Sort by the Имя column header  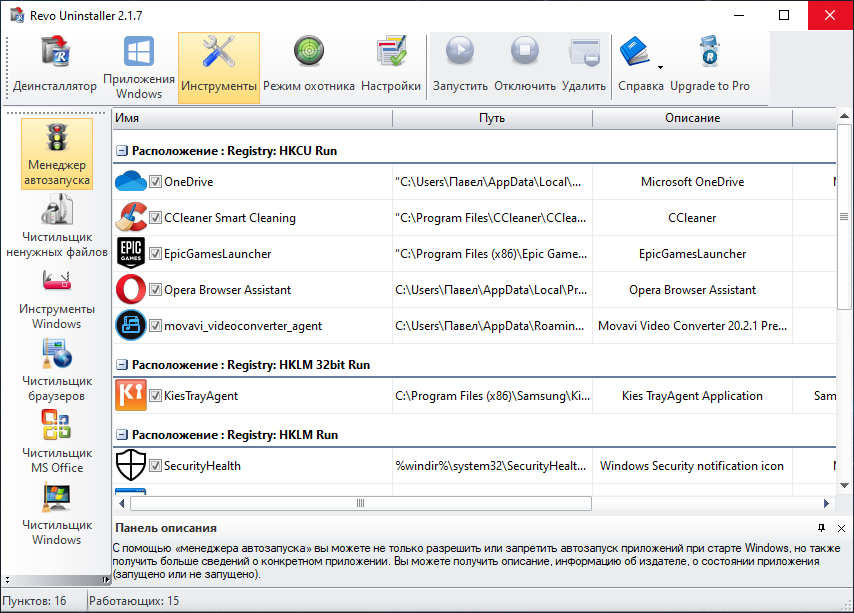coord(253,118)
